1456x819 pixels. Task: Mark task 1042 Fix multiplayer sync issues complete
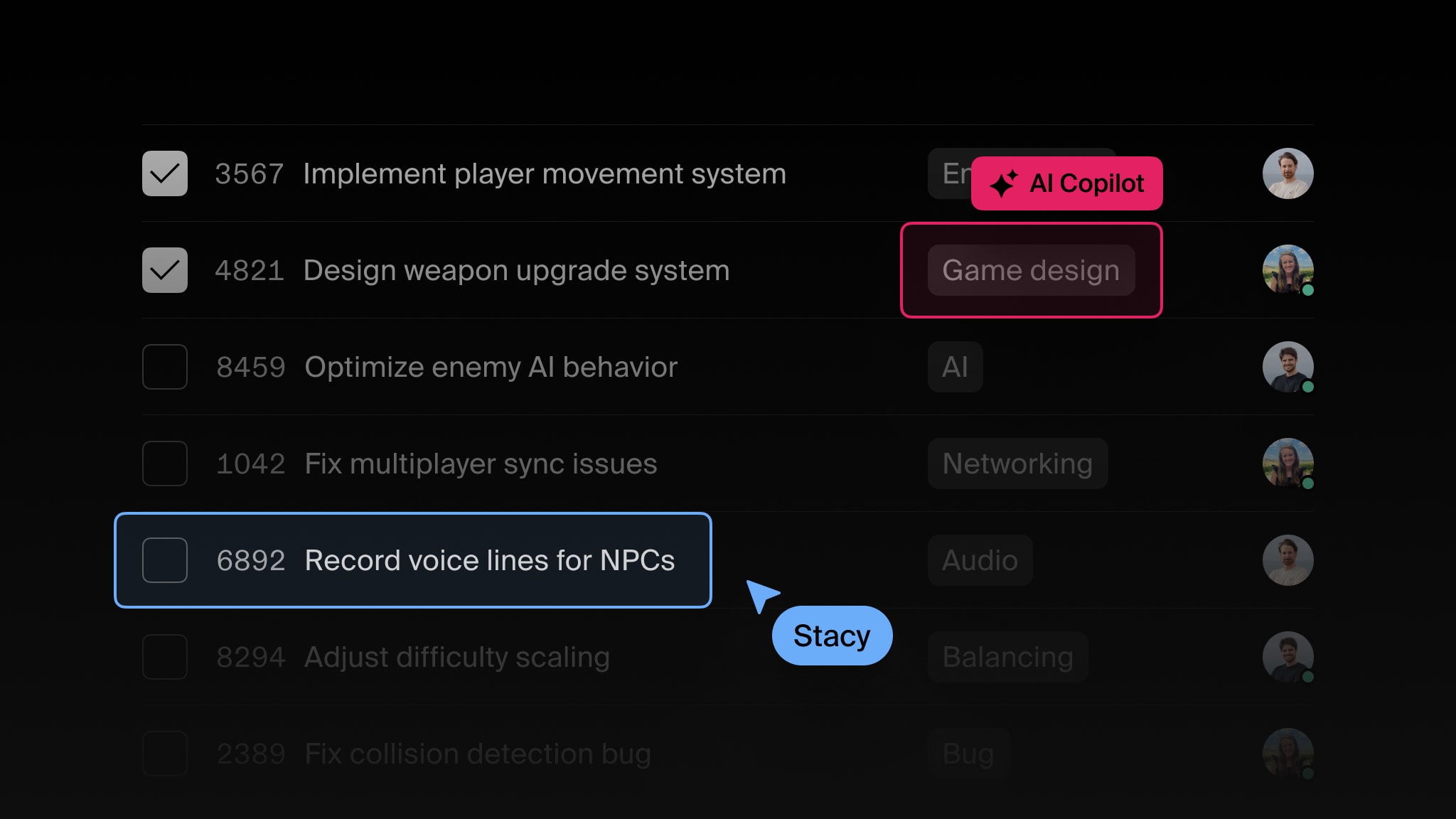pos(164,464)
